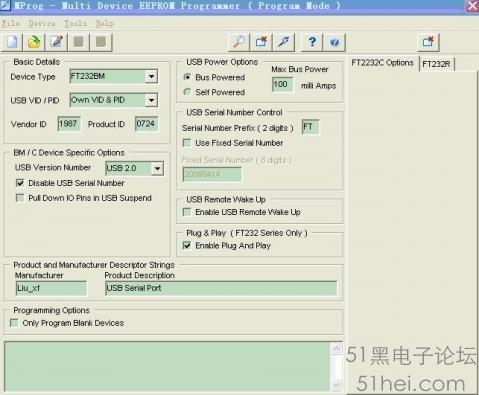Click the Fixed Serial Number field 20090414

pyautogui.click(x=212, y=174)
